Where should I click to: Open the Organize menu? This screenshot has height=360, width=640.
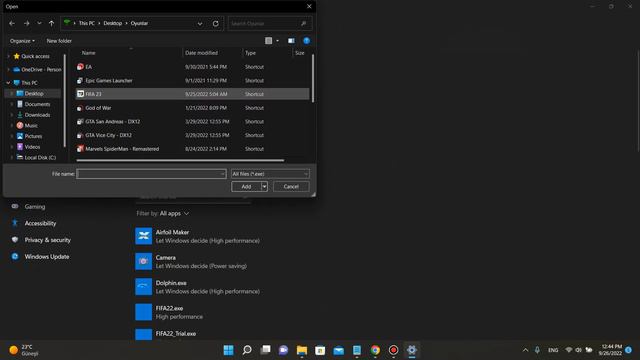point(22,41)
